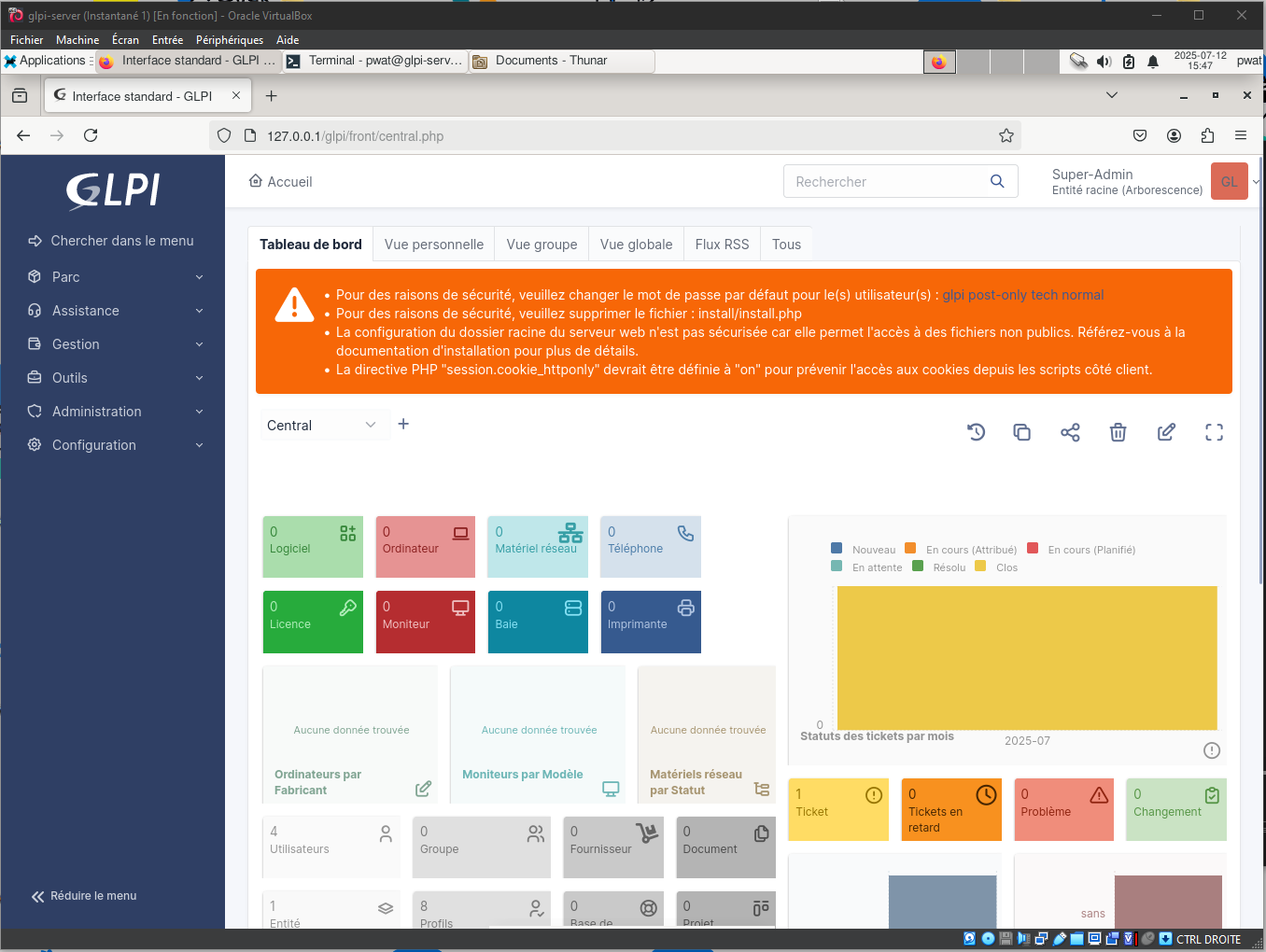Open Pocket save icon in toolbar
Image resolution: width=1266 pixels, height=952 pixels.
[1140, 135]
